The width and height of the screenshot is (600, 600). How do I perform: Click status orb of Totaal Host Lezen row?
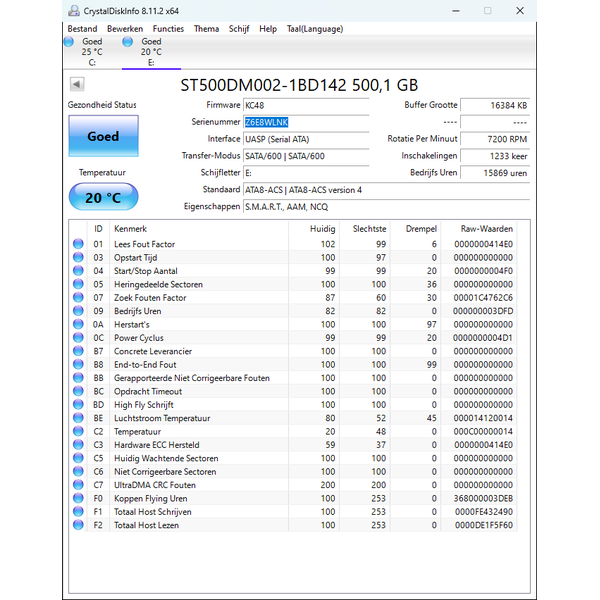(78, 525)
